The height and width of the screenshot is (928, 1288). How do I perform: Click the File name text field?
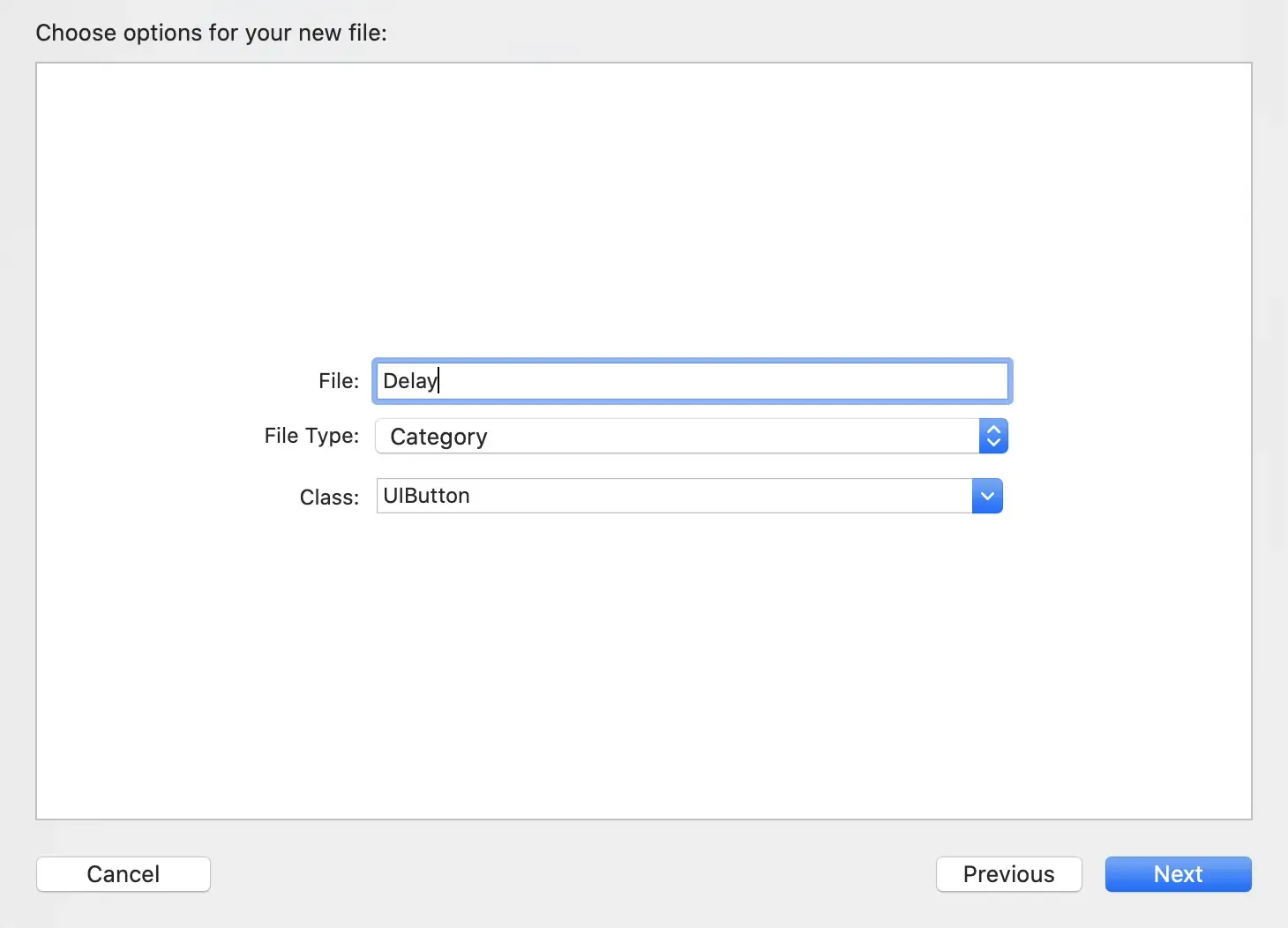tap(691, 381)
